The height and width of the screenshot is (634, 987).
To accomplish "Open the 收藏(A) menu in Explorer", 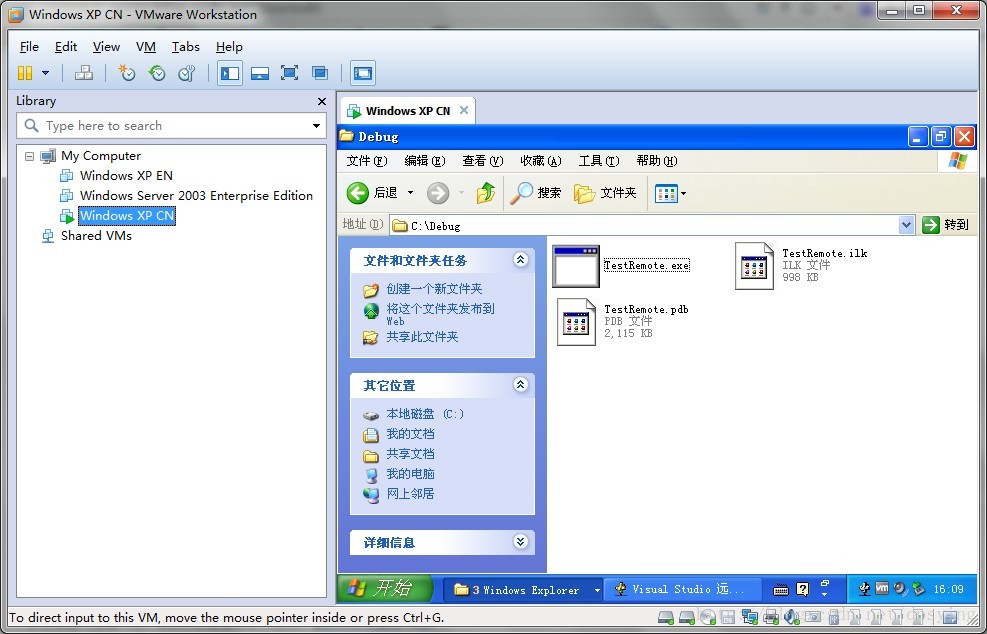I will coord(541,161).
